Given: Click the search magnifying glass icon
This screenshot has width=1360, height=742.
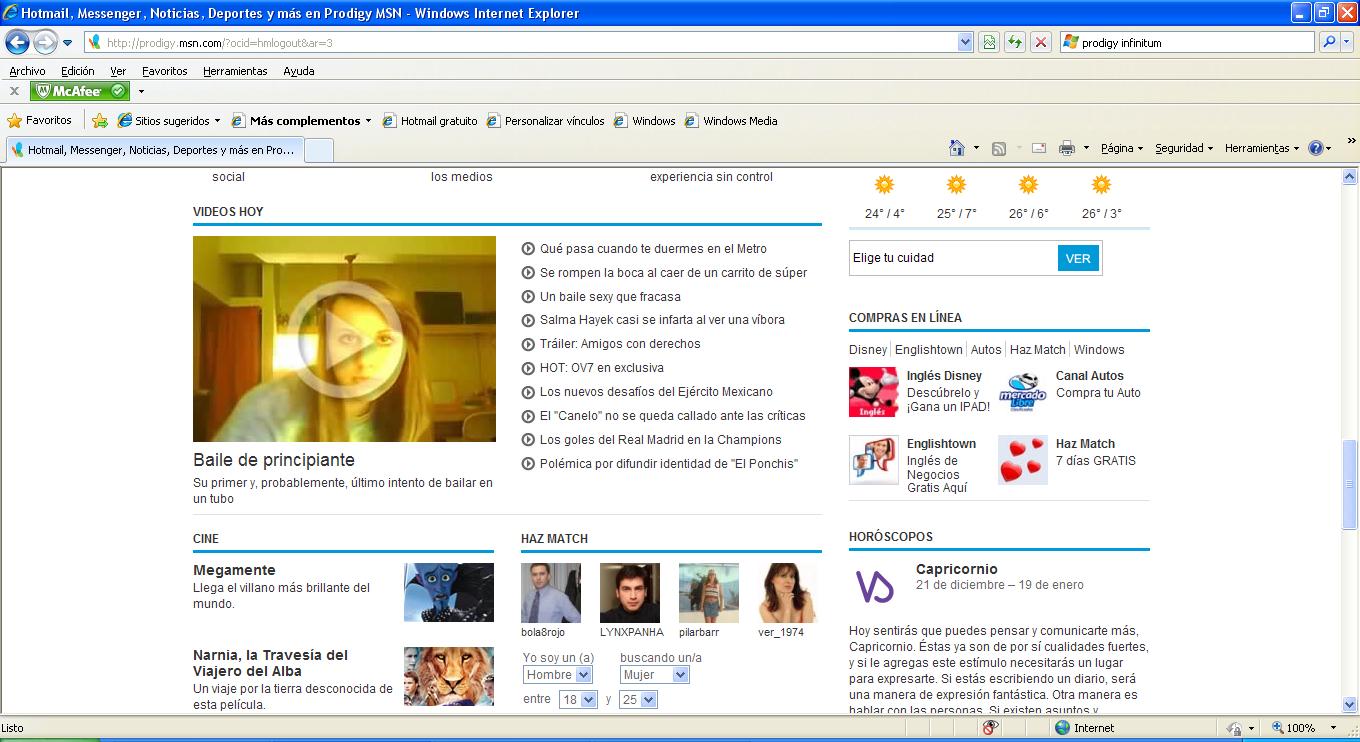Looking at the screenshot, I should pos(1330,41).
